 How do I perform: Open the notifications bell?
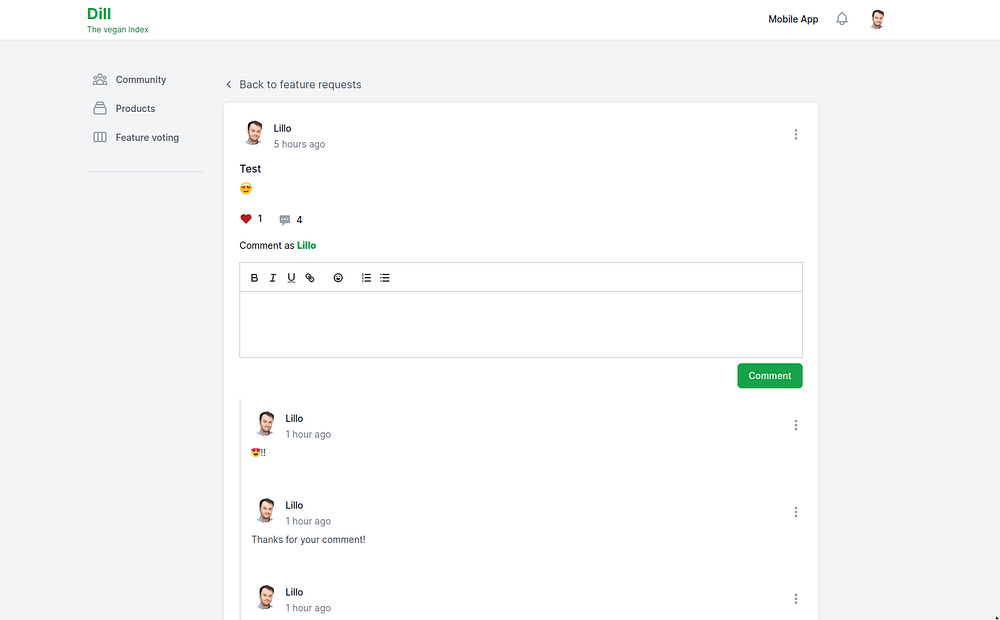(842, 19)
